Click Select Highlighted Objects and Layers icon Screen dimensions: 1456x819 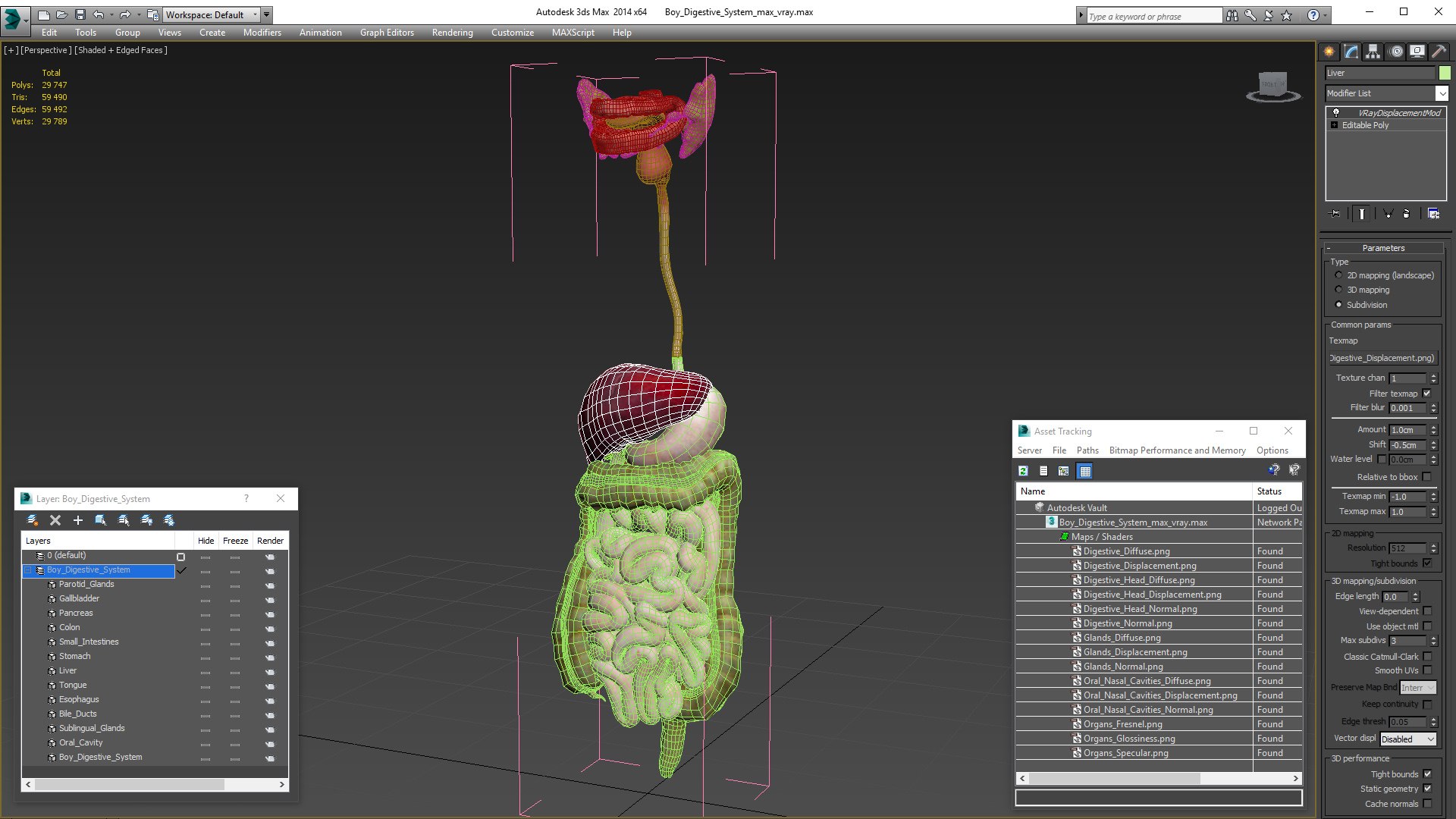point(100,520)
